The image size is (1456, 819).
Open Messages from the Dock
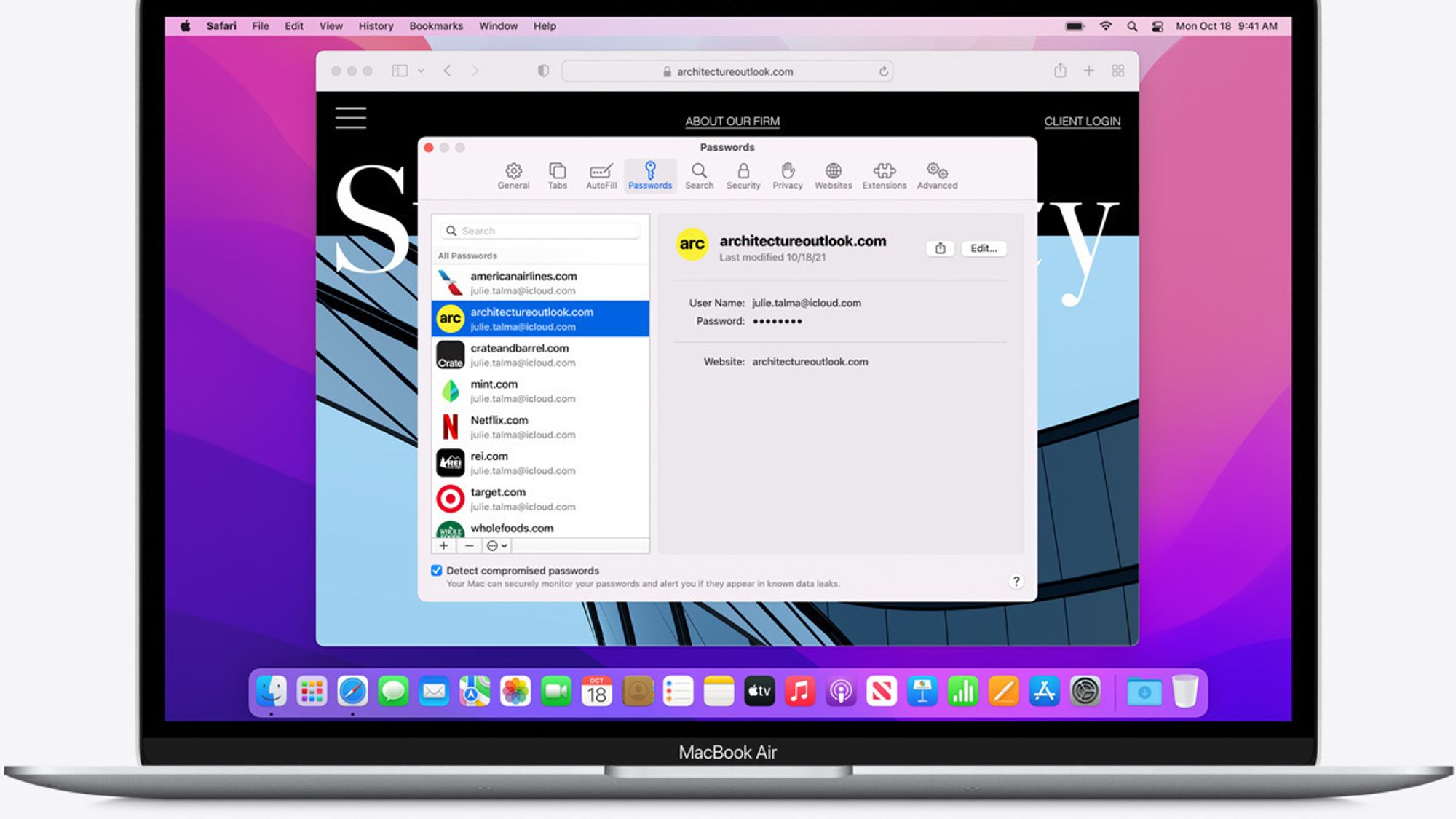tap(393, 691)
